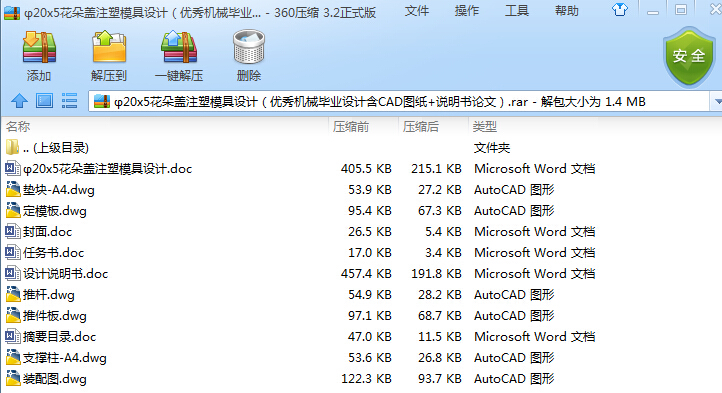
Task: Select the file name 垫块-A4.dwg
Action: pyautogui.click(x=59, y=189)
